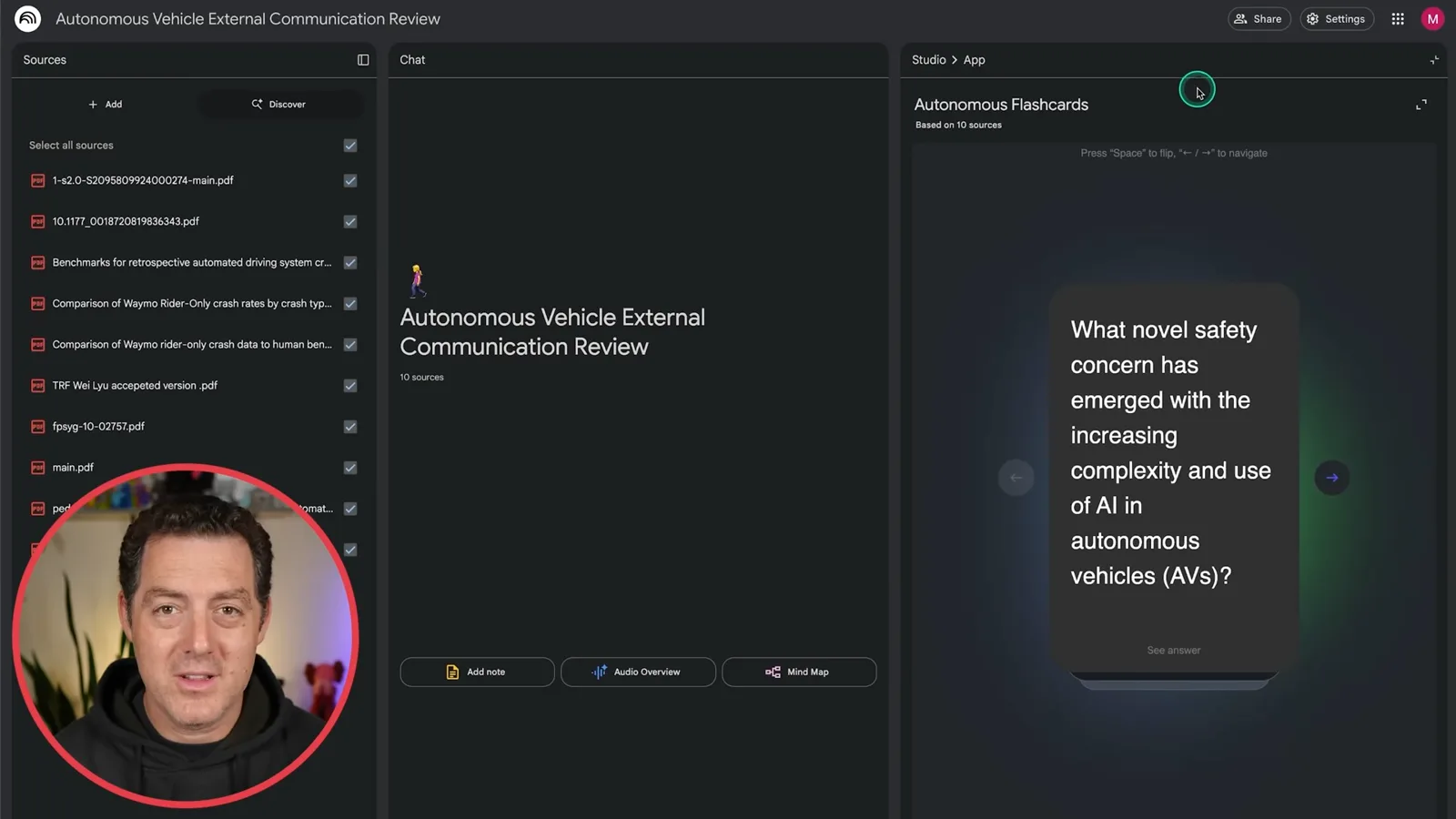Go to next flashcard arrow
Image resolution: width=1456 pixels, height=819 pixels.
[x=1332, y=478]
